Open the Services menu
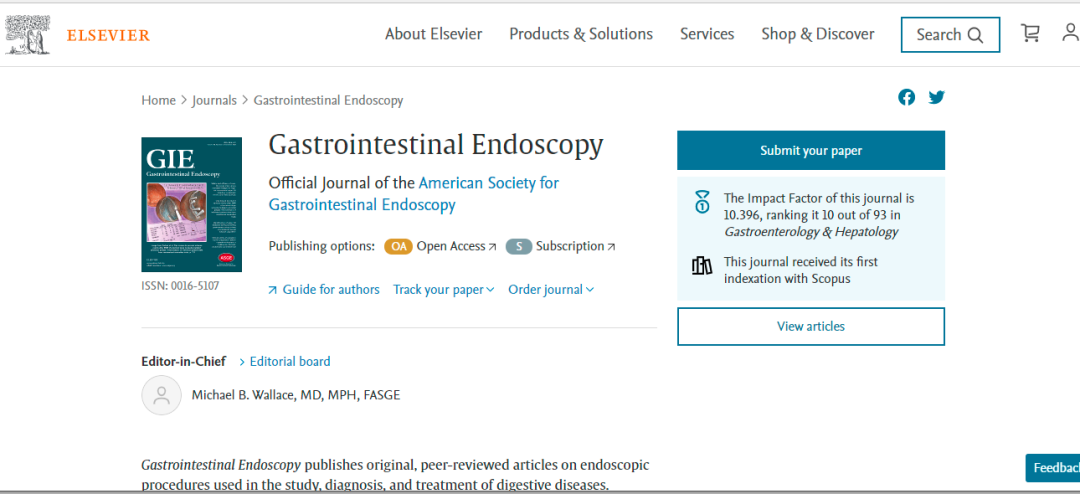Screen dimensions: 1080x494 click(x=707, y=34)
